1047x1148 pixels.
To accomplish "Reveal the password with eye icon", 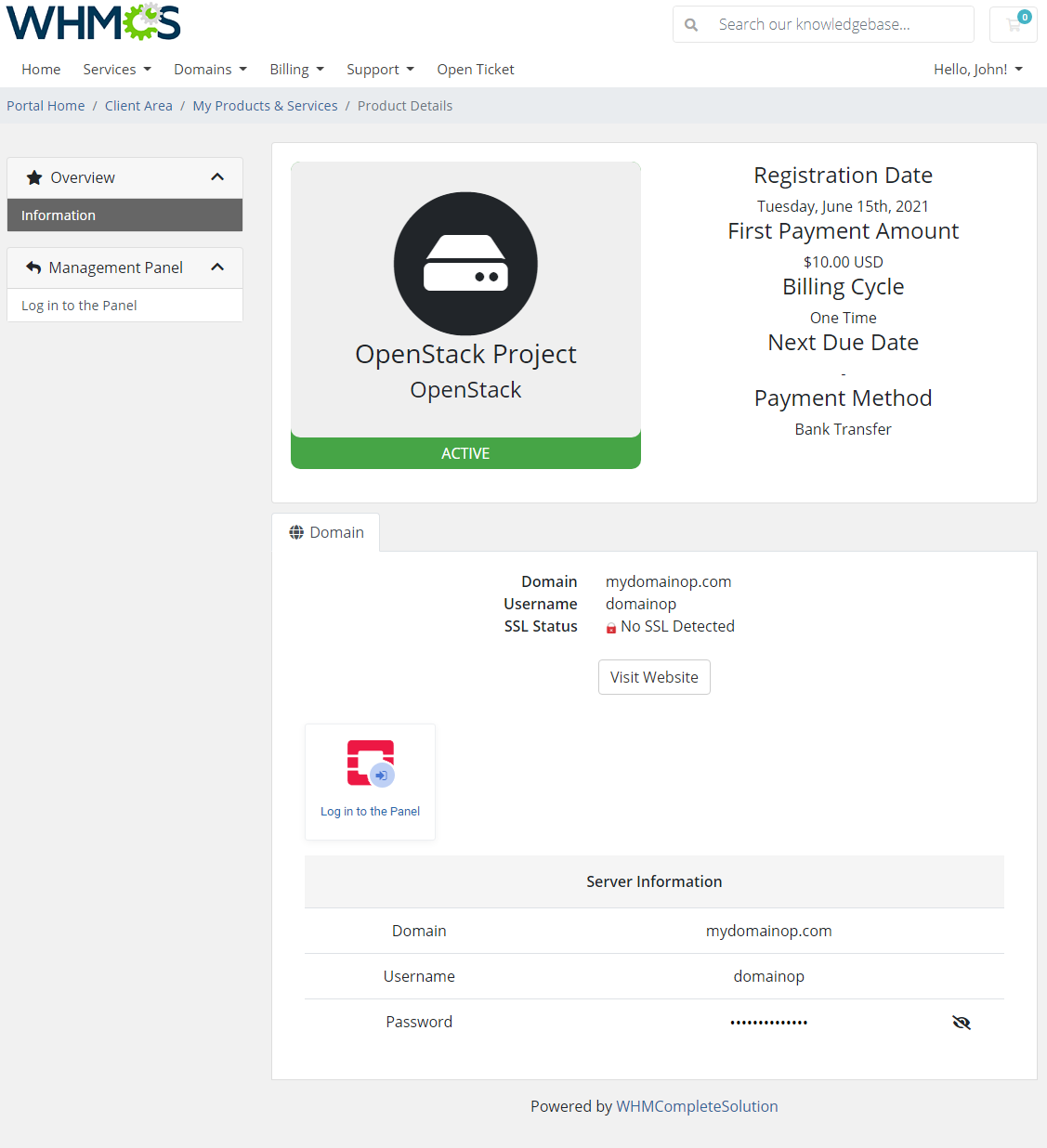I will [x=962, y=1023].
